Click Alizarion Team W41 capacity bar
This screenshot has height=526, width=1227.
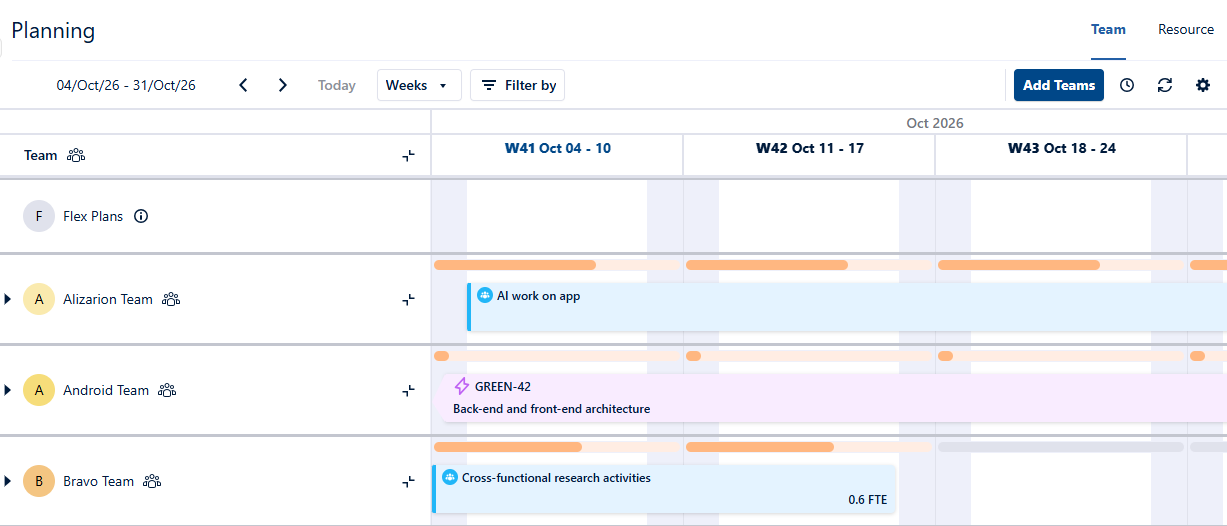point(557,265)
